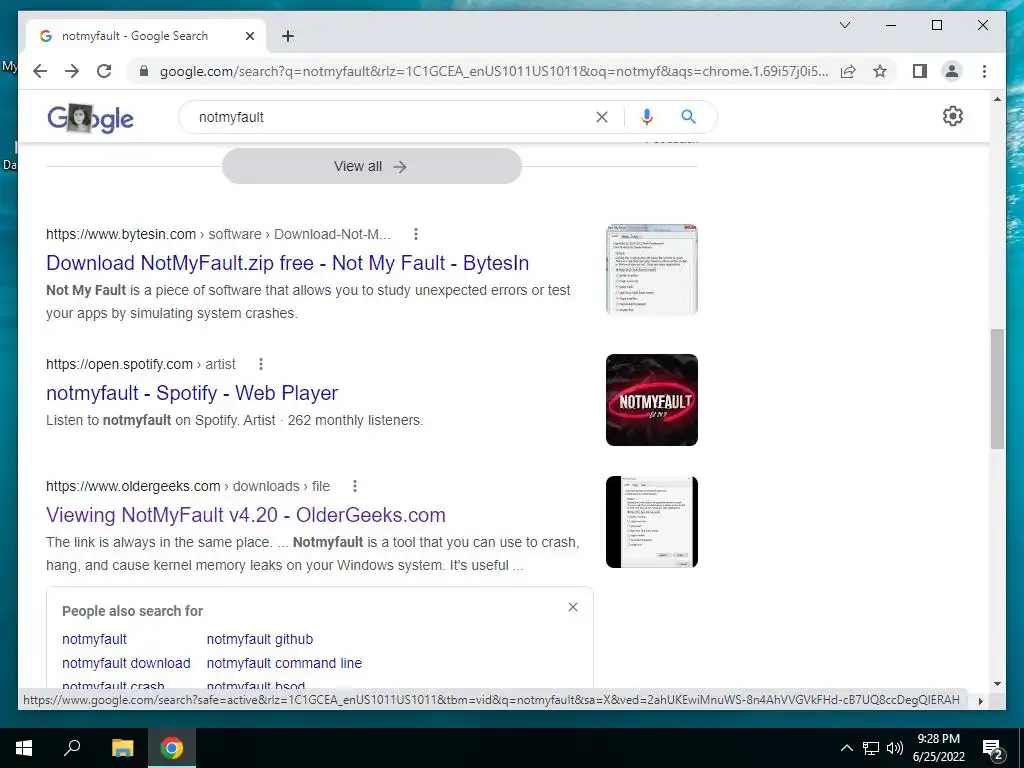
Task: Open the clock showing 9:28 PM
Action: point(938,748)
